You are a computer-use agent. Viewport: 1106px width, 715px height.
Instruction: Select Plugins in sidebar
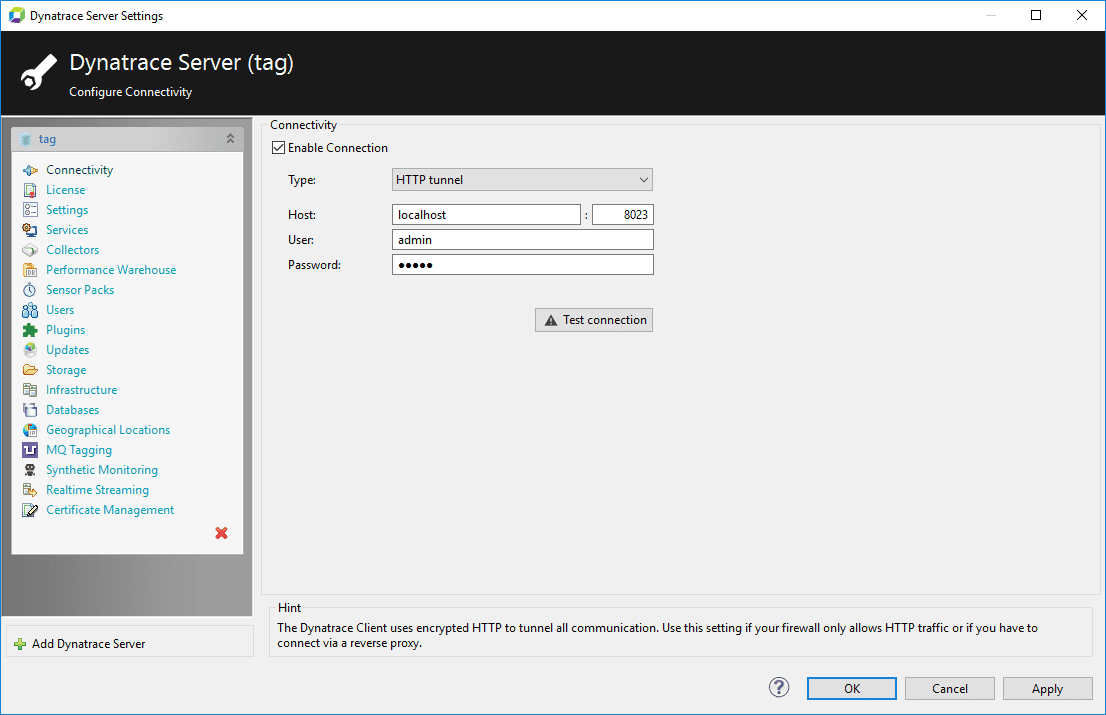click(x=66, y=330)
